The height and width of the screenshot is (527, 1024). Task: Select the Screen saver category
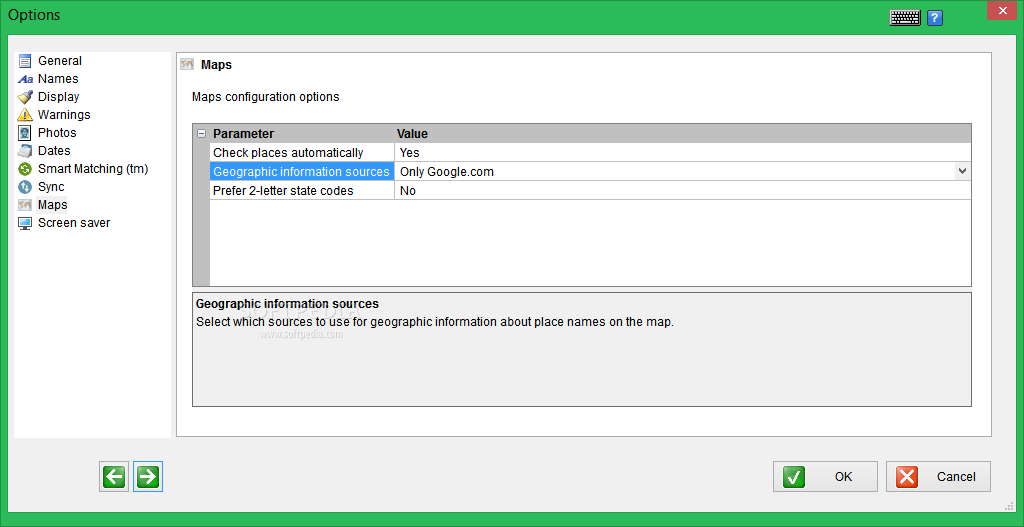(74, 223)
